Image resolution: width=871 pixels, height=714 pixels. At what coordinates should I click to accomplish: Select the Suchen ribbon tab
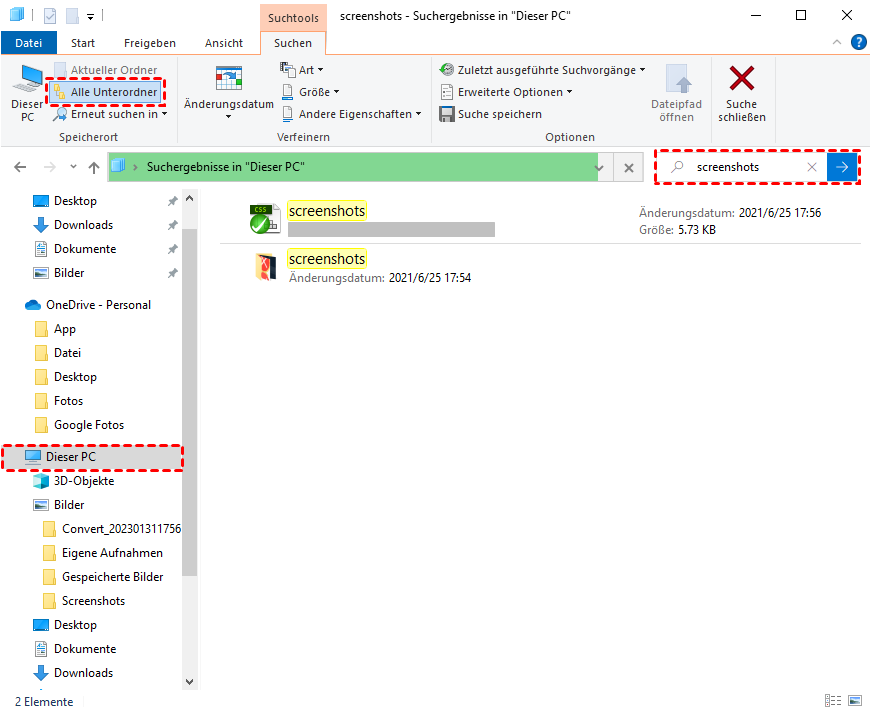[293, 43]
